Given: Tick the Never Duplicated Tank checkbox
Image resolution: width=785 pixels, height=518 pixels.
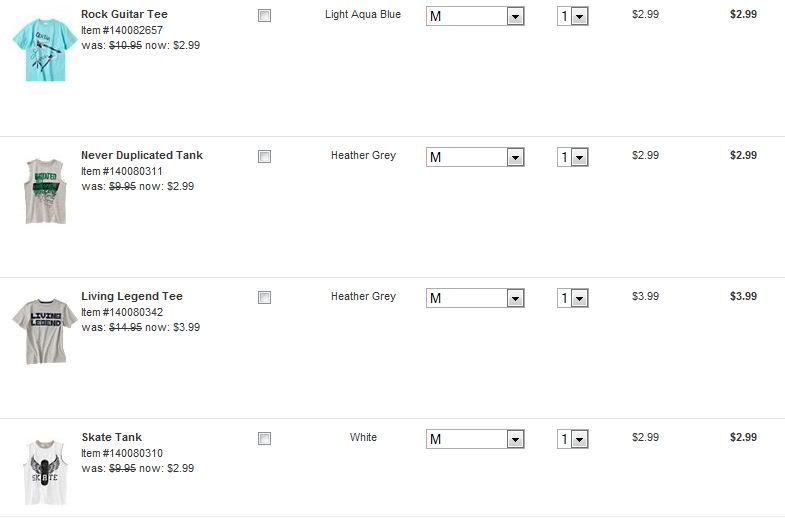Looking at the screenshot, I should [264, 157].
